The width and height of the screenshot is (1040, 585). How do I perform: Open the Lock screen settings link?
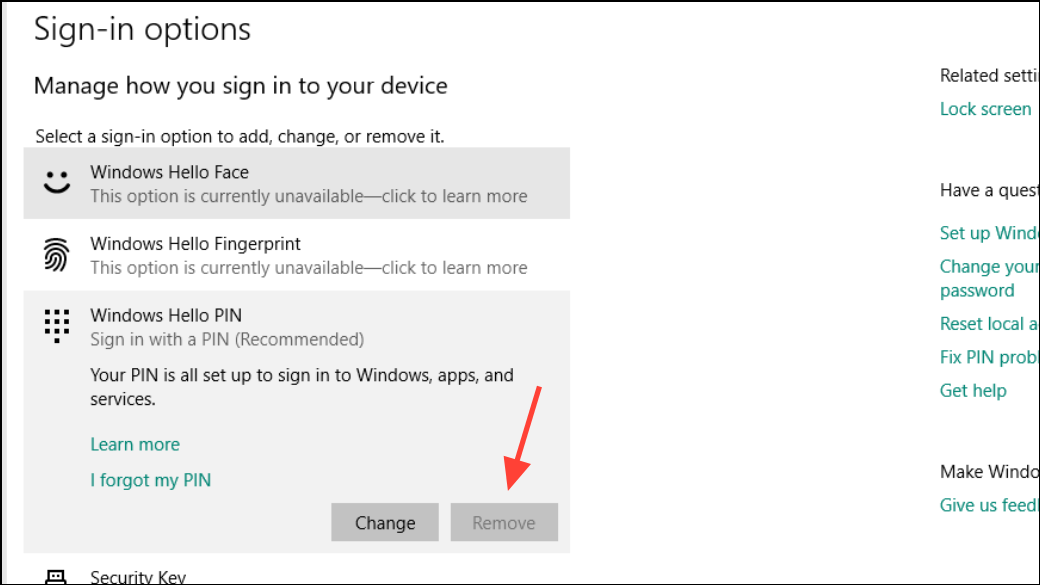click(x=985, y=108)
